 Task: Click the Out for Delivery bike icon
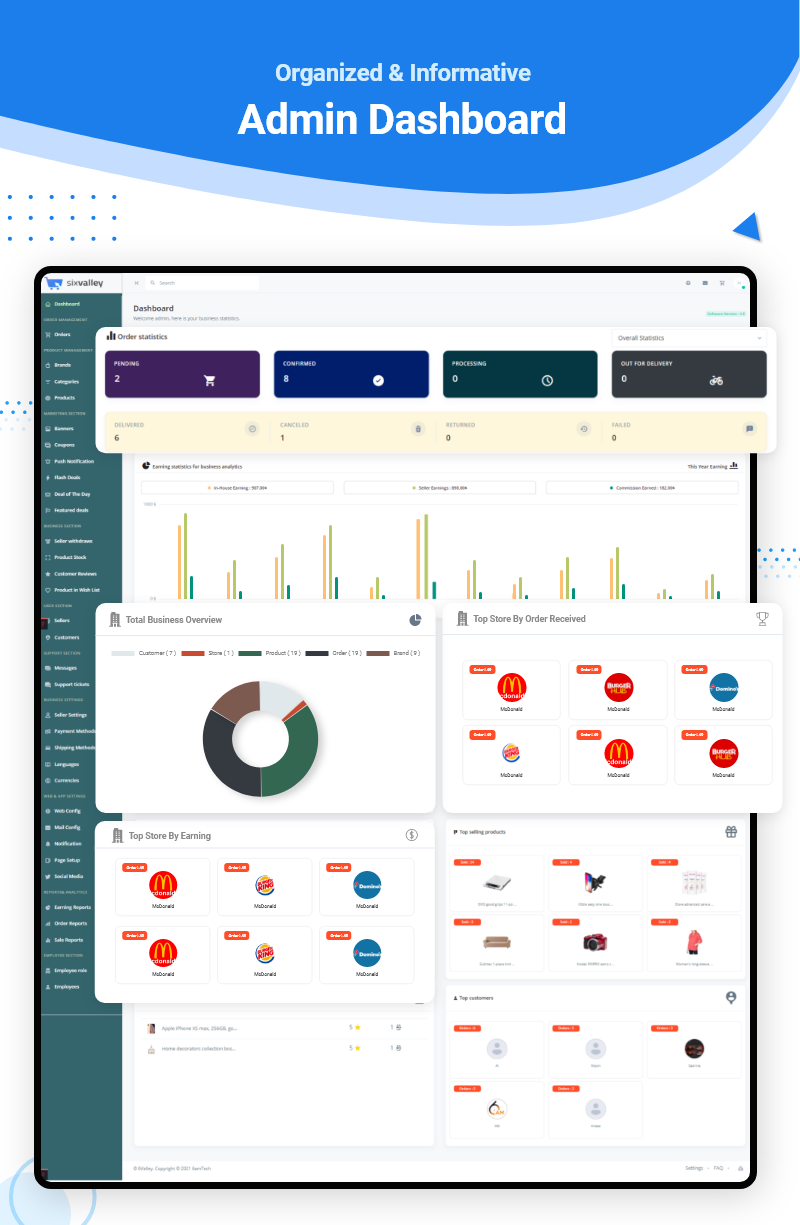tap(716, 380)
